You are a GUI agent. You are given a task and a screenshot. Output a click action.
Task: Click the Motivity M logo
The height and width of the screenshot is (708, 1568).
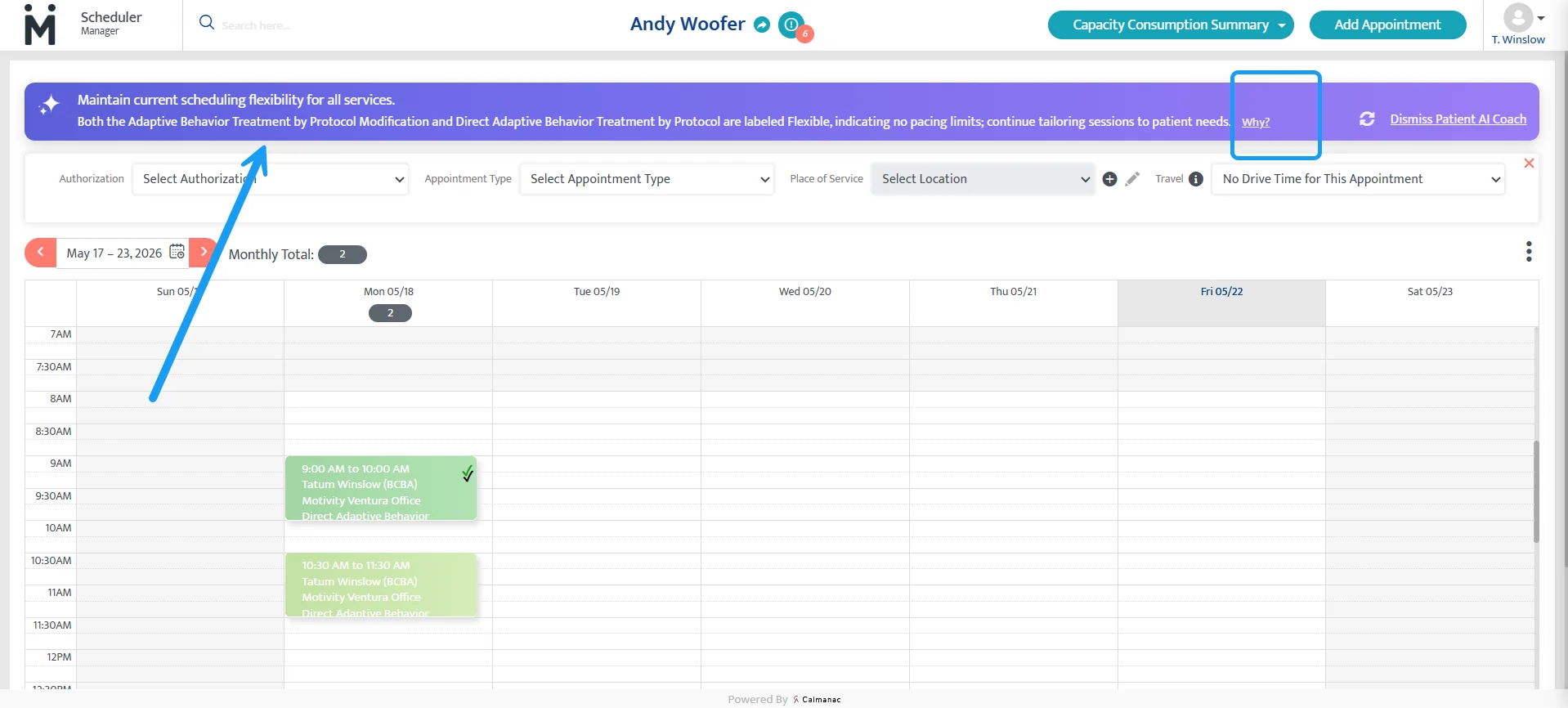point(40,25)
